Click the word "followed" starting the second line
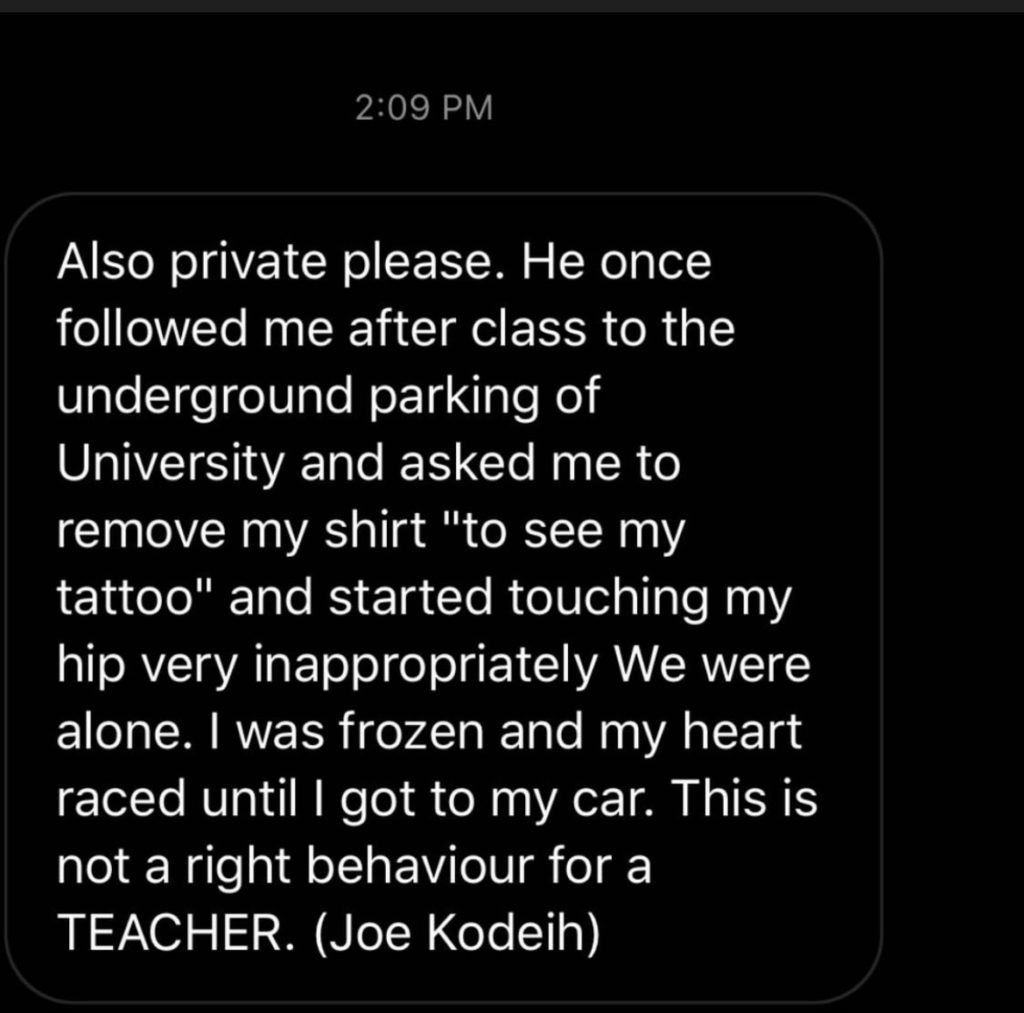The height and width of the screenshot is (1013, 1024). pyautogui.click(x=152, y=329)
